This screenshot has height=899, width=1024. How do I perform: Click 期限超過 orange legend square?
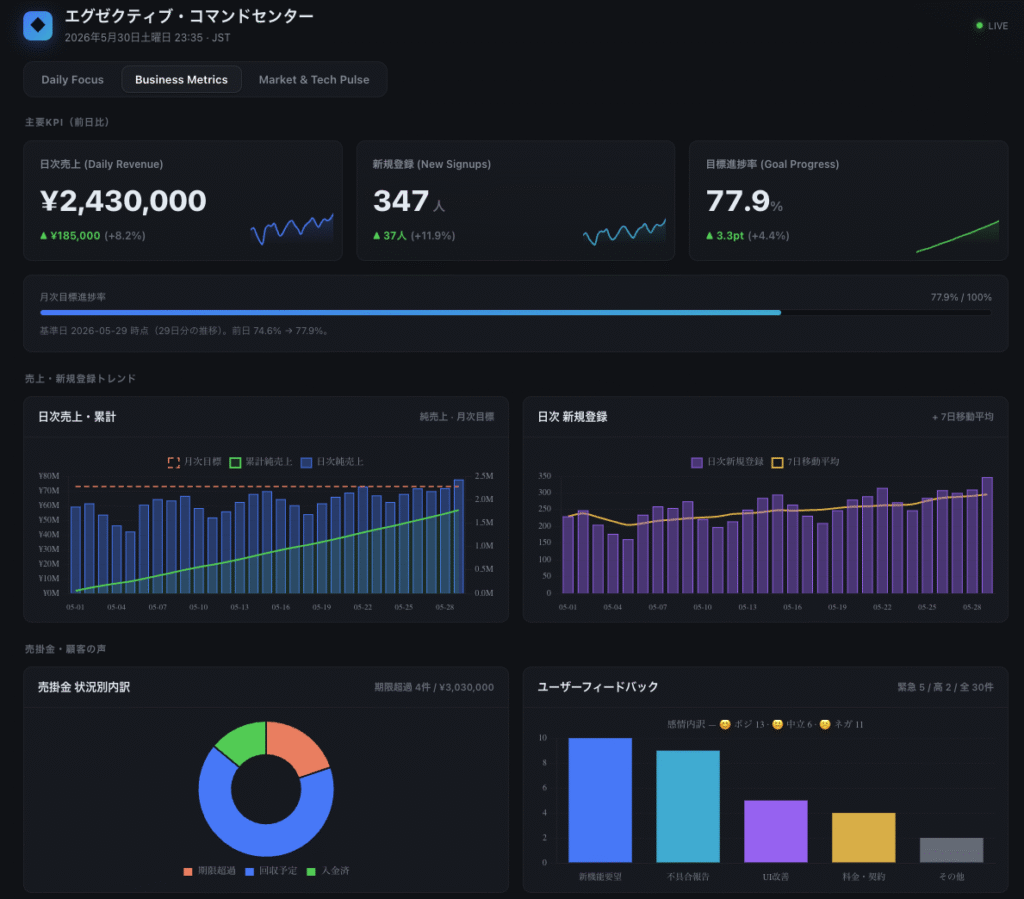188,871
